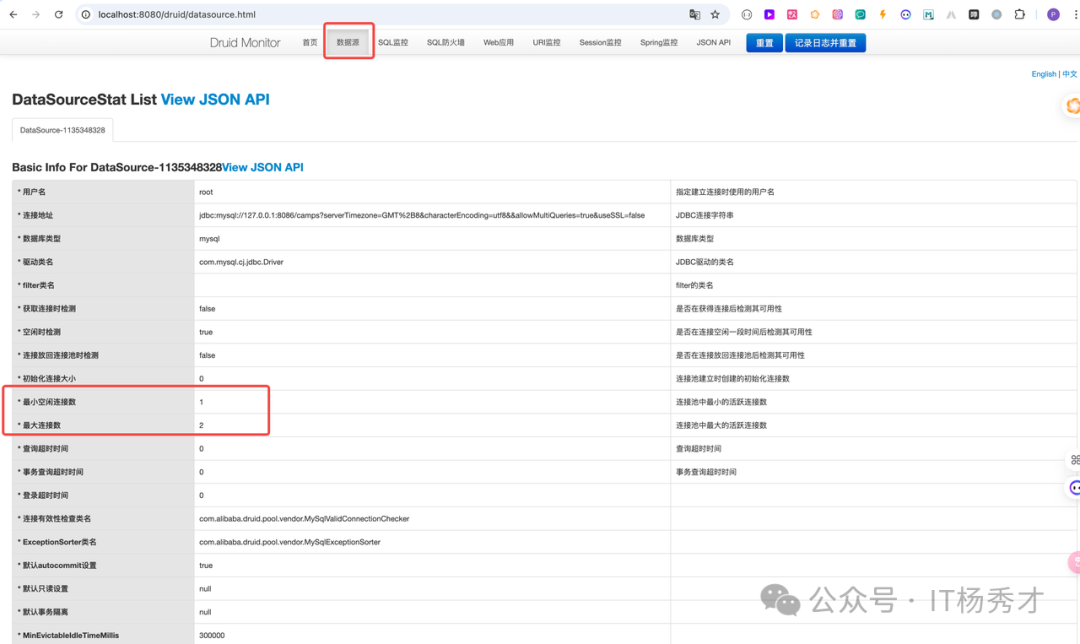Click the 记录日志并重置 button

pos(825,43)
